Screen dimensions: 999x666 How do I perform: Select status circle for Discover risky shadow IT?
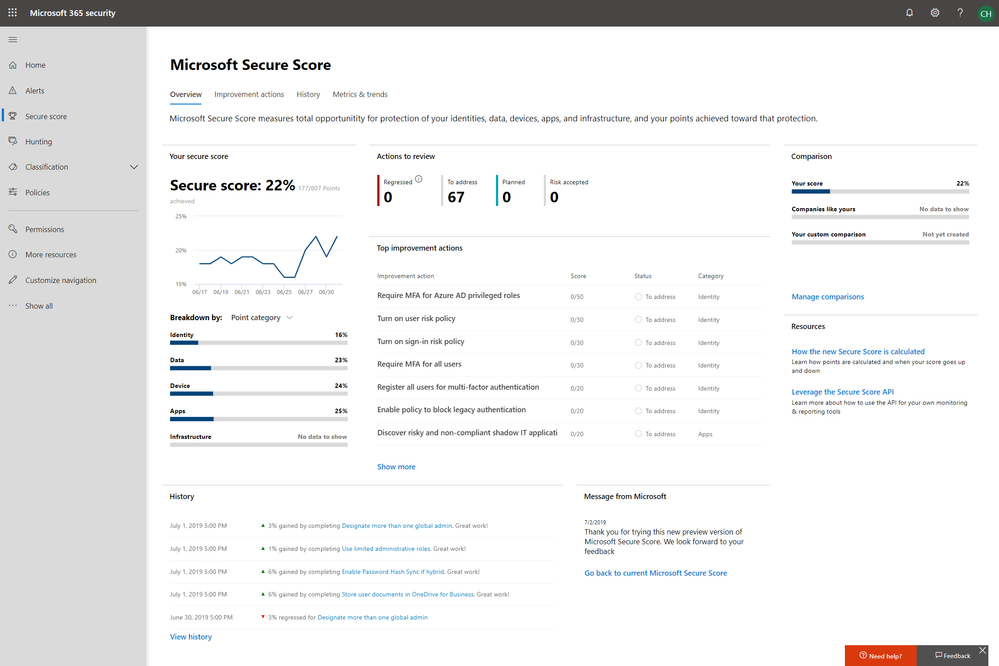coord(638,433)
